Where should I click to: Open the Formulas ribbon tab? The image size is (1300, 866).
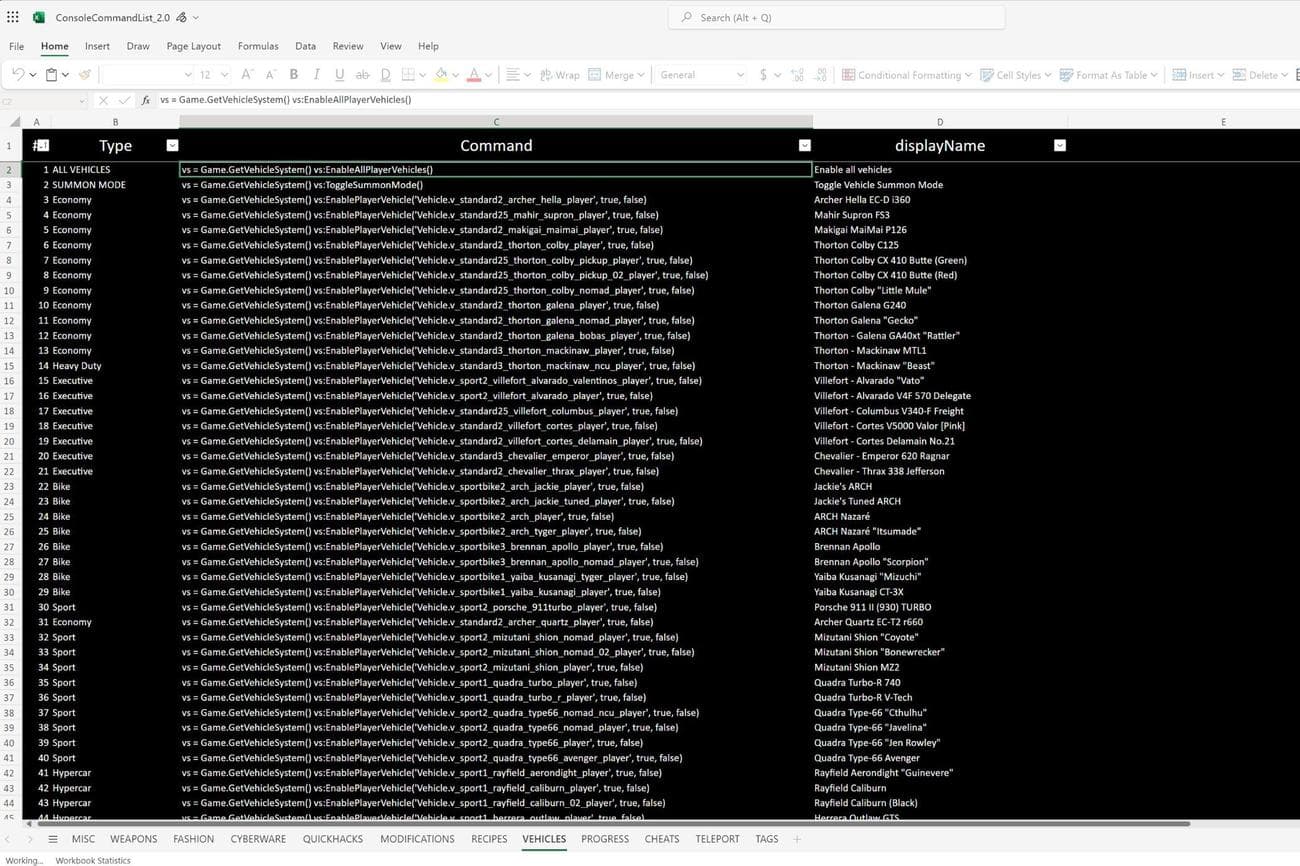(x=258, y=46)
